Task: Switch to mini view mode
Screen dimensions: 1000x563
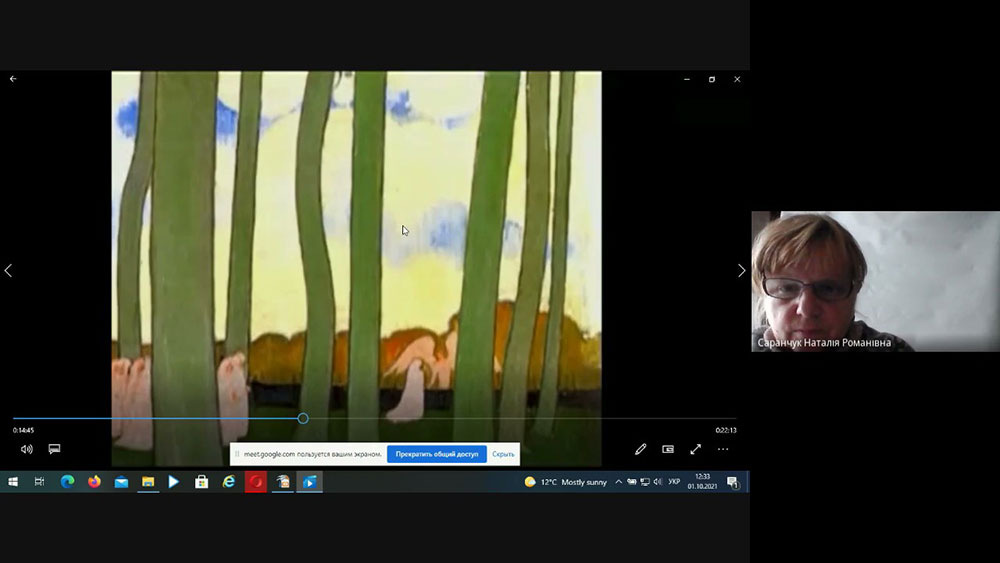Action: click(x=668, y=450)
